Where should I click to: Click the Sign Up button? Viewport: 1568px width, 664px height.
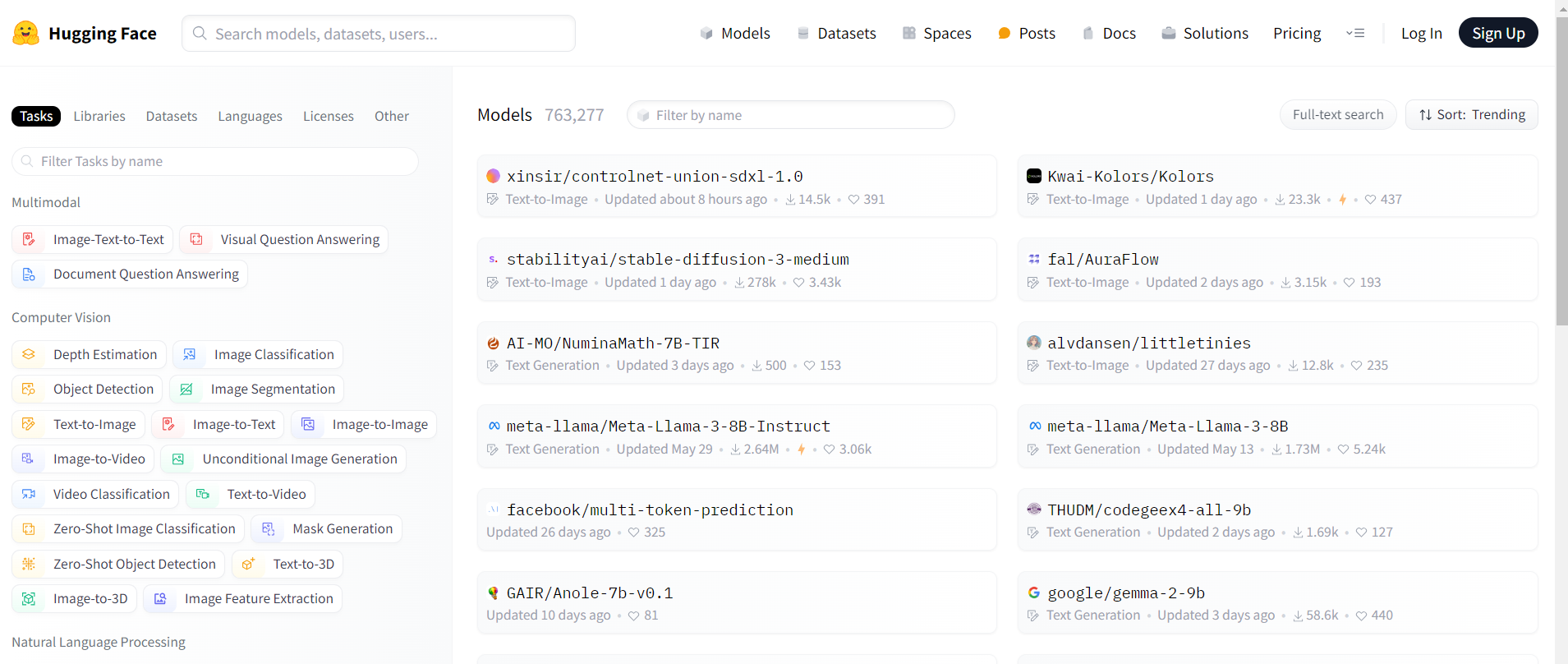(x=1498, y=33)
